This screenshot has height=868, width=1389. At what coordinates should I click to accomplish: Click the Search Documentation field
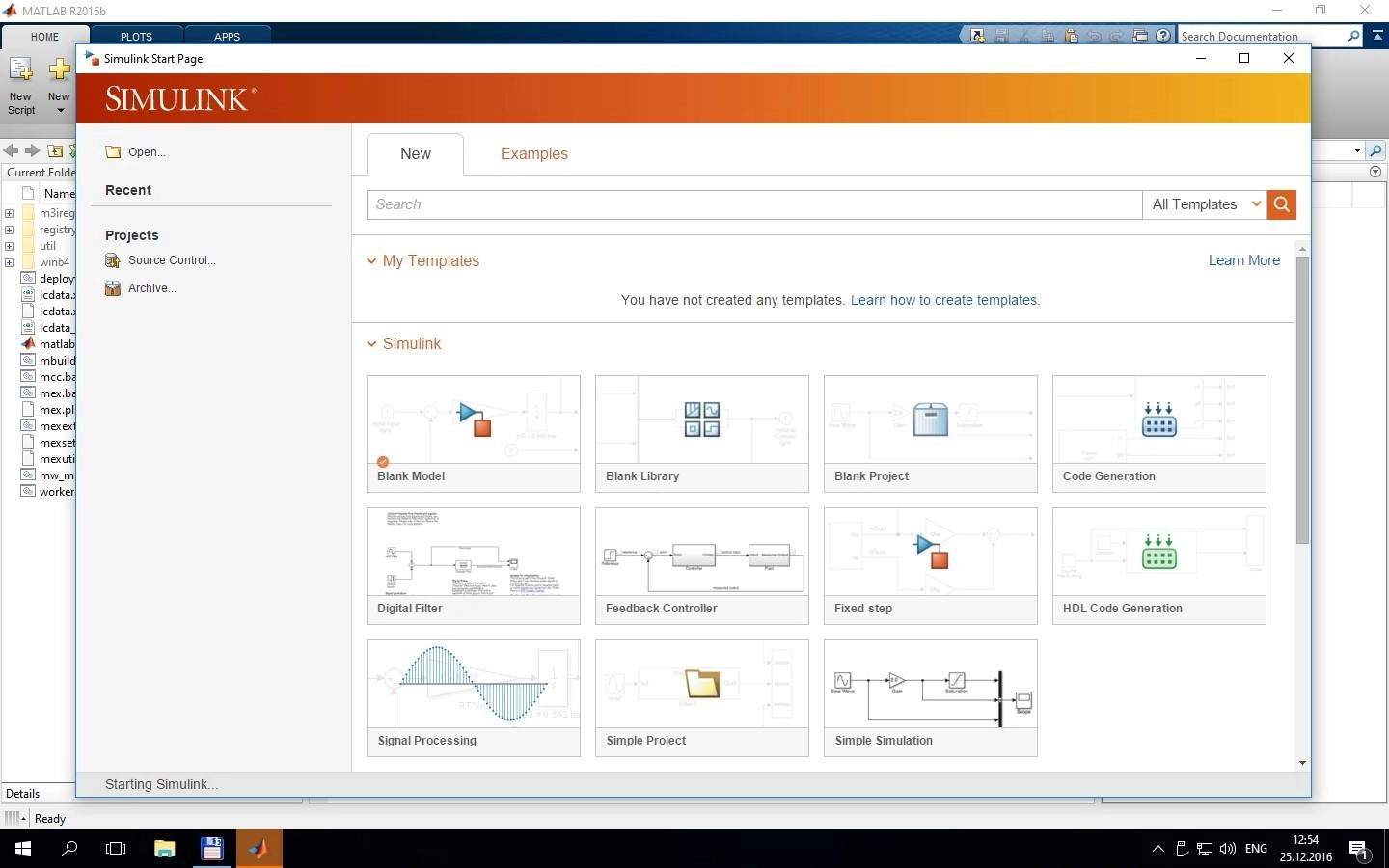tap(1263, 36)
